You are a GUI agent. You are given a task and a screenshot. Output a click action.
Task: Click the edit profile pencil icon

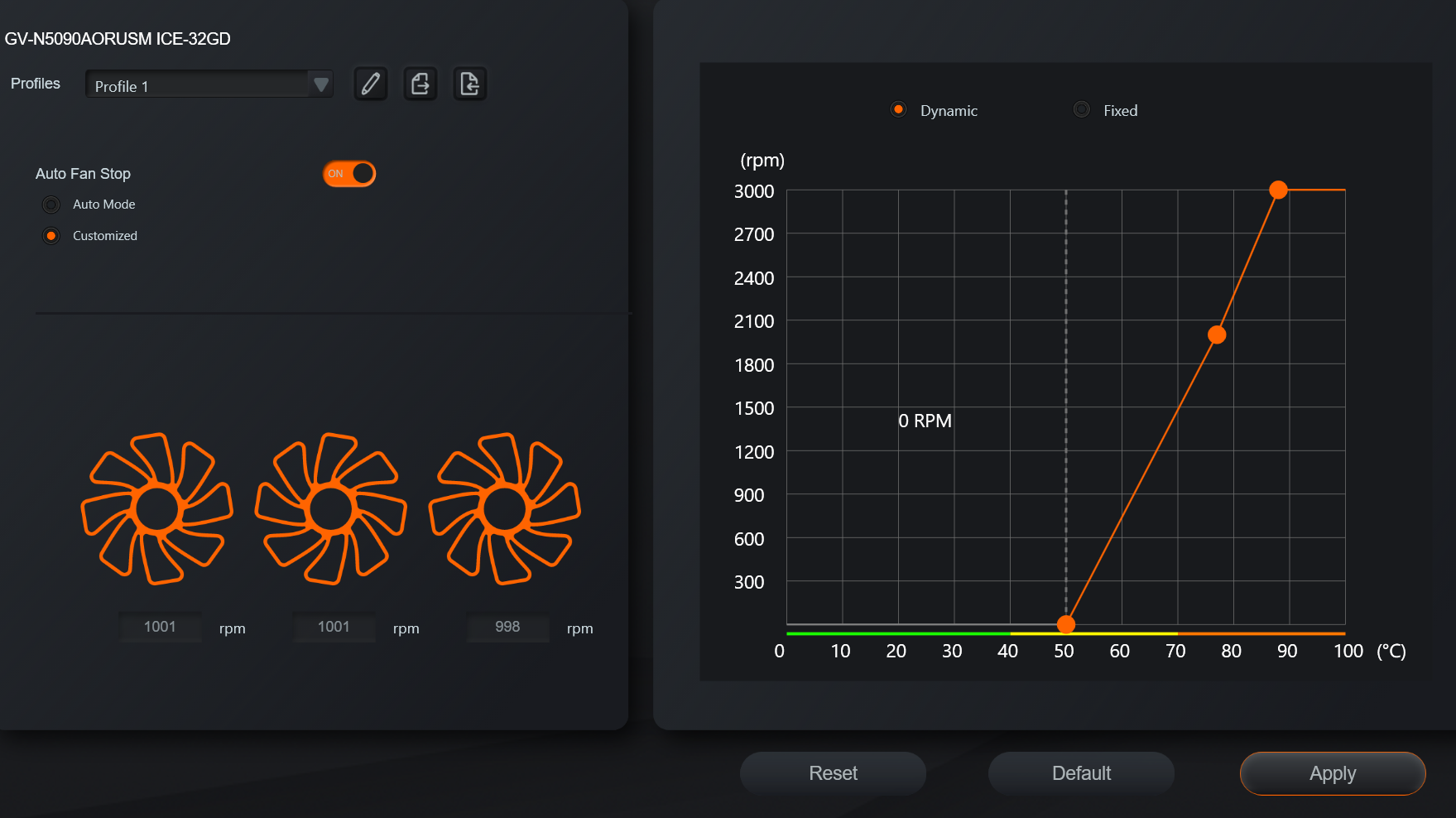pos(371,84)
